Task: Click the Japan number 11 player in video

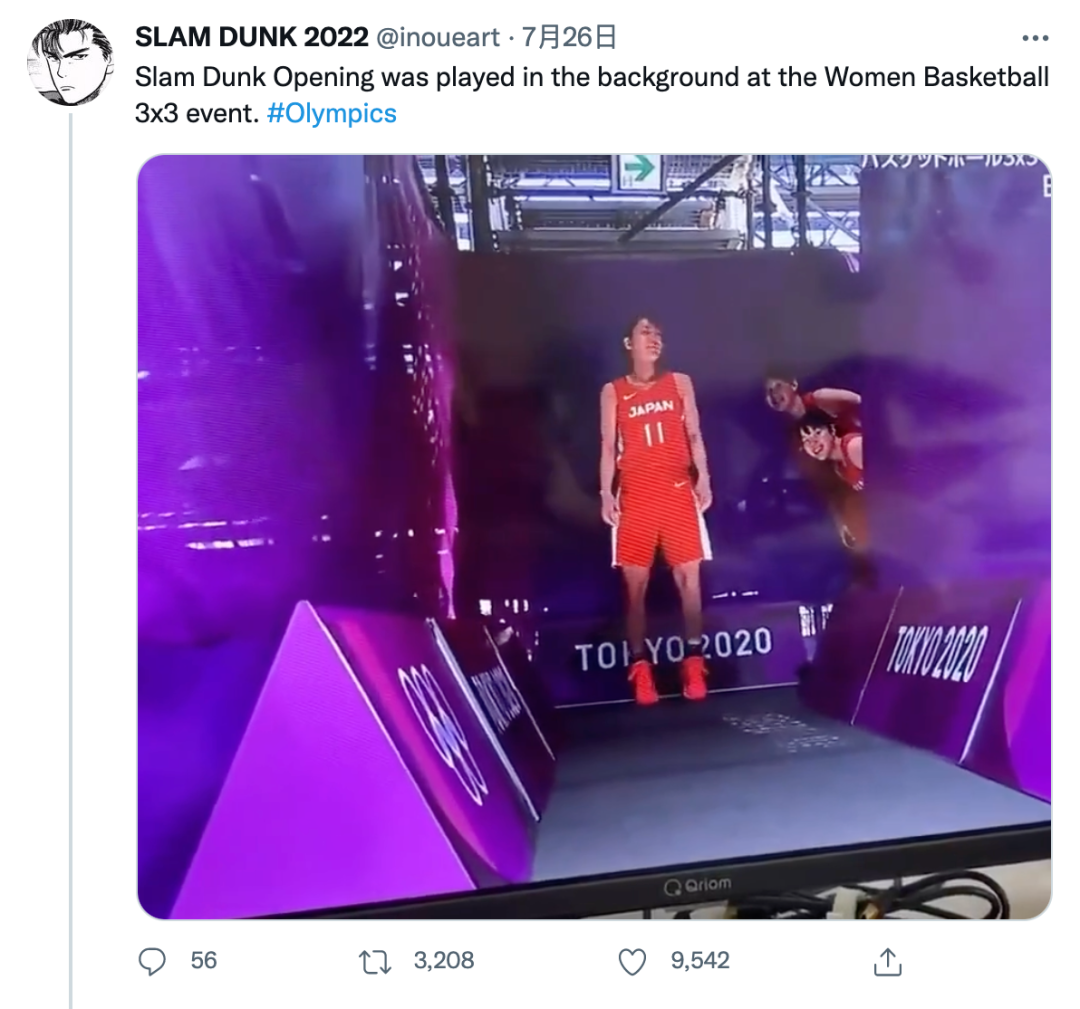Action: (655, 510)
